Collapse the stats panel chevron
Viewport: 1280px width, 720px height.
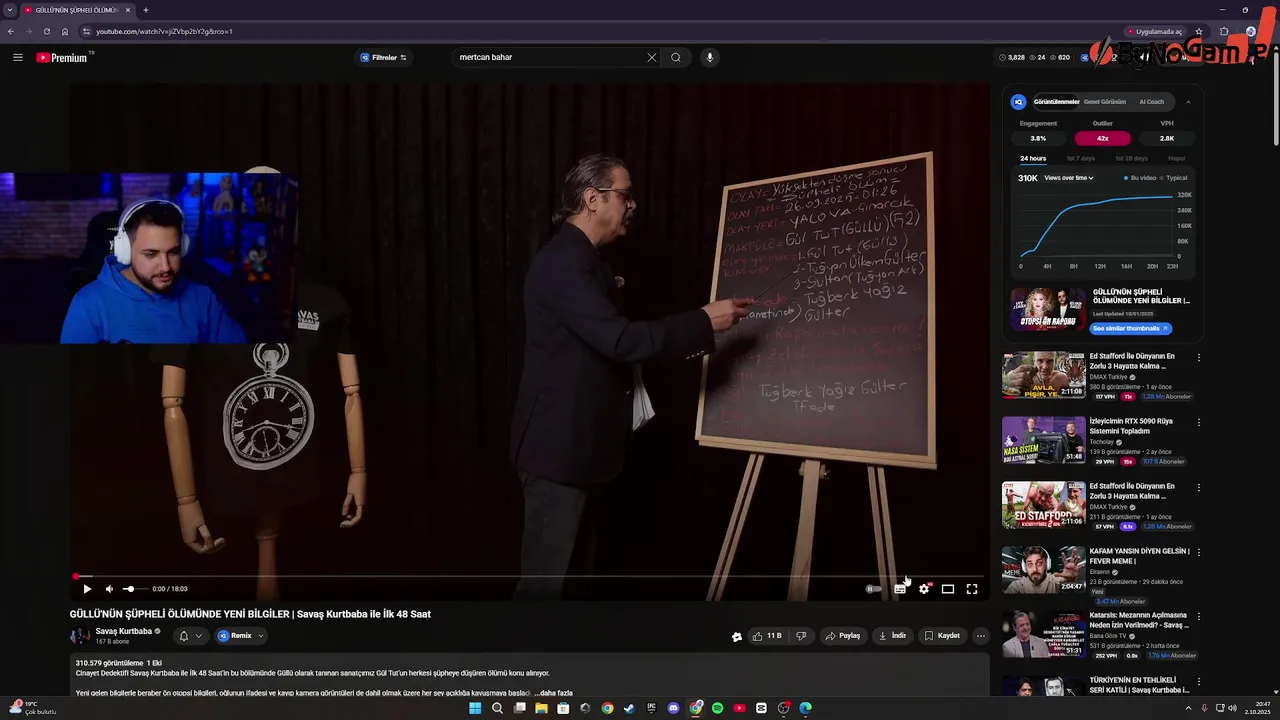click(x=1188, y=102)
